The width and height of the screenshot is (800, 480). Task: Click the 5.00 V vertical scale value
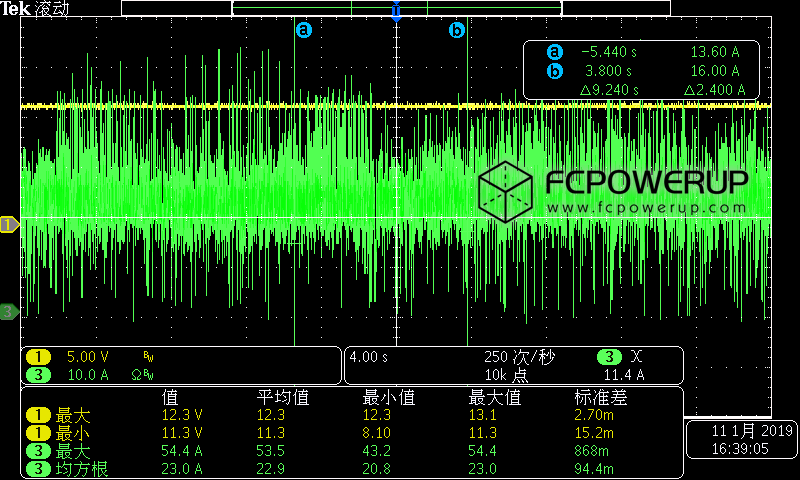point(88,357)
